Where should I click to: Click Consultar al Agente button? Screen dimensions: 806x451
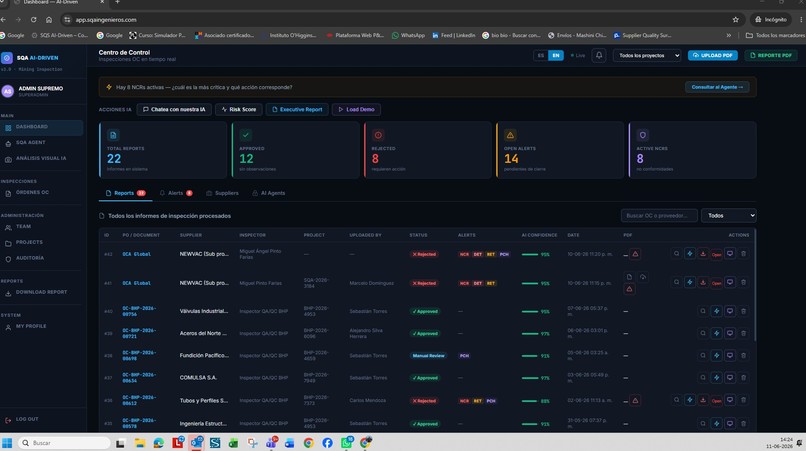pyautogui.click(x=717, y=87)
